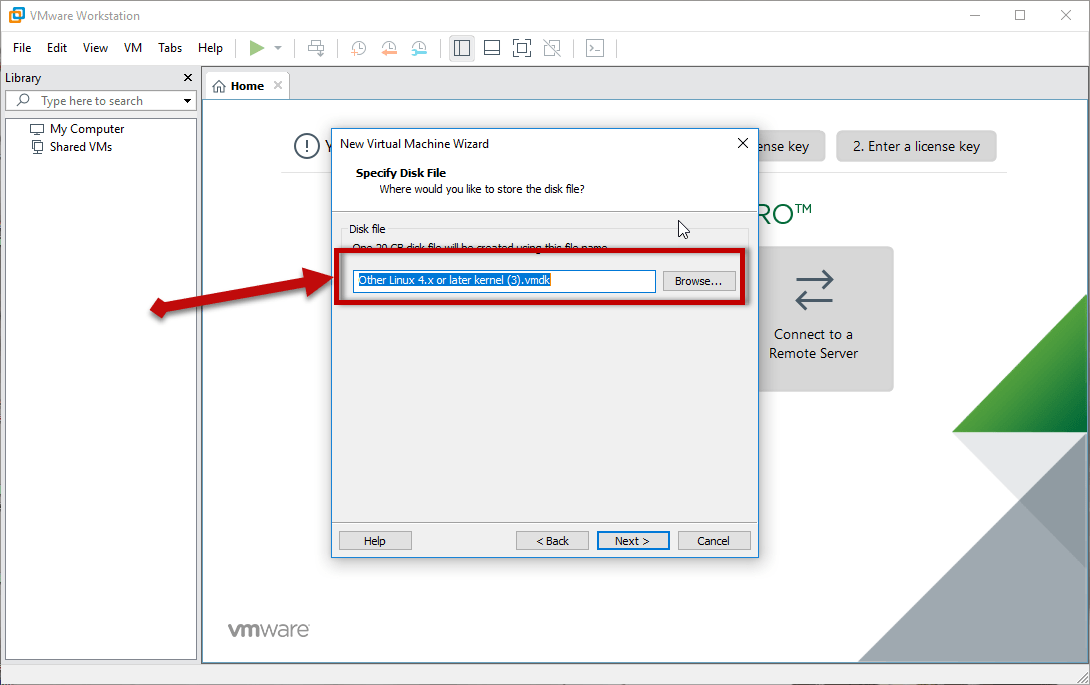Image resolution: width=1090 pixels, height=685 pixels.
Task: Open the Snapshot Manager wrench-clock icon
Action: pos(419,48)
